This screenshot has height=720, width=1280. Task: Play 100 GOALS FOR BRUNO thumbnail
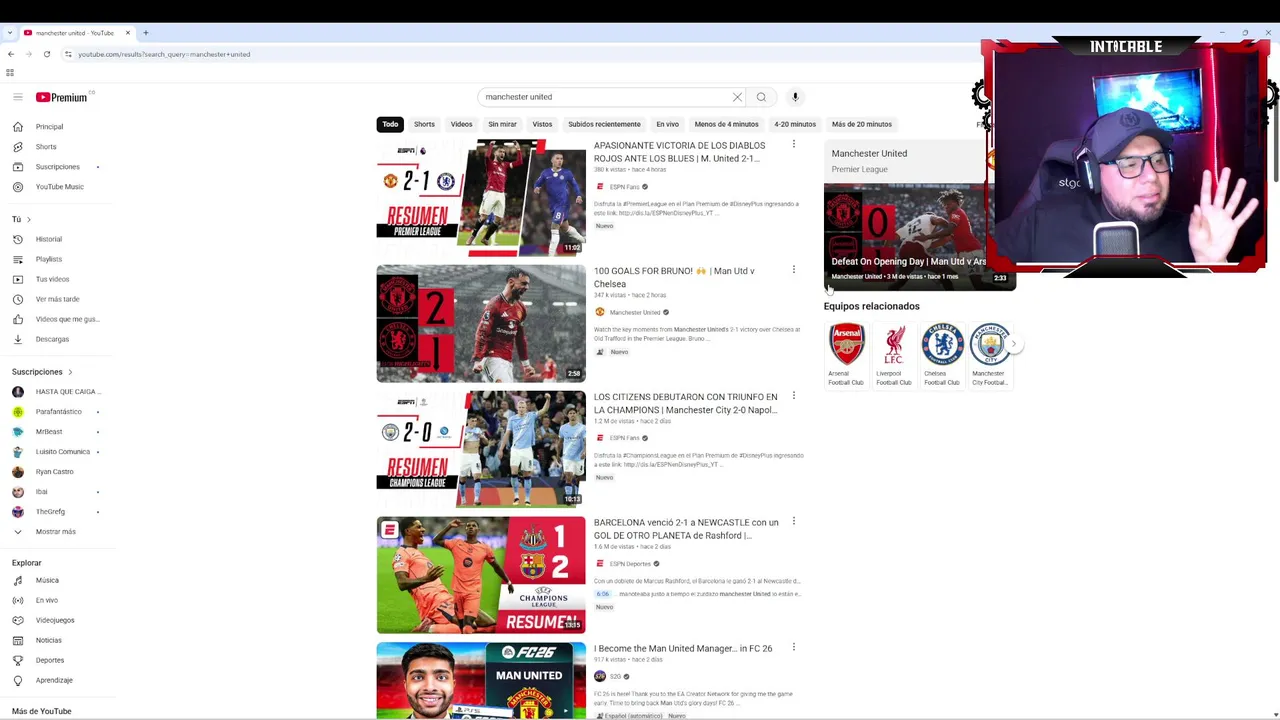pyautogui.click(x=481, y=323)
